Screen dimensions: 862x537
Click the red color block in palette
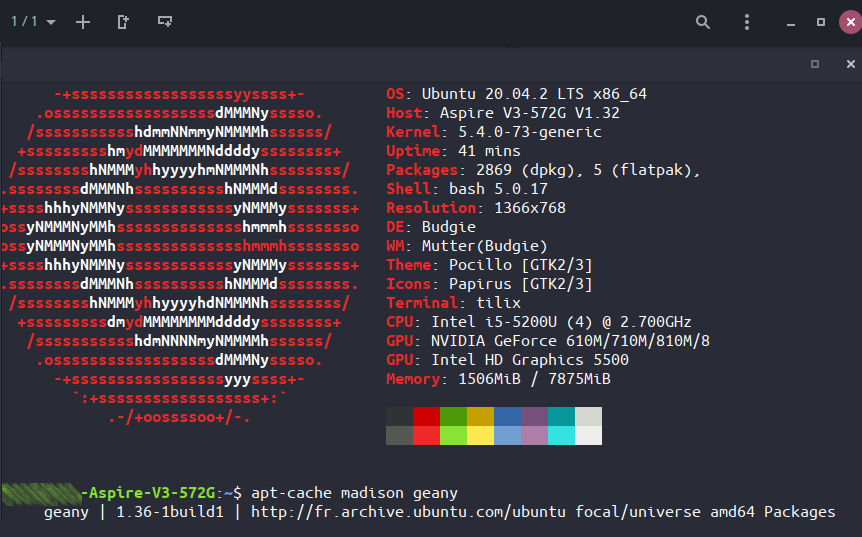[x=426, y=417]
